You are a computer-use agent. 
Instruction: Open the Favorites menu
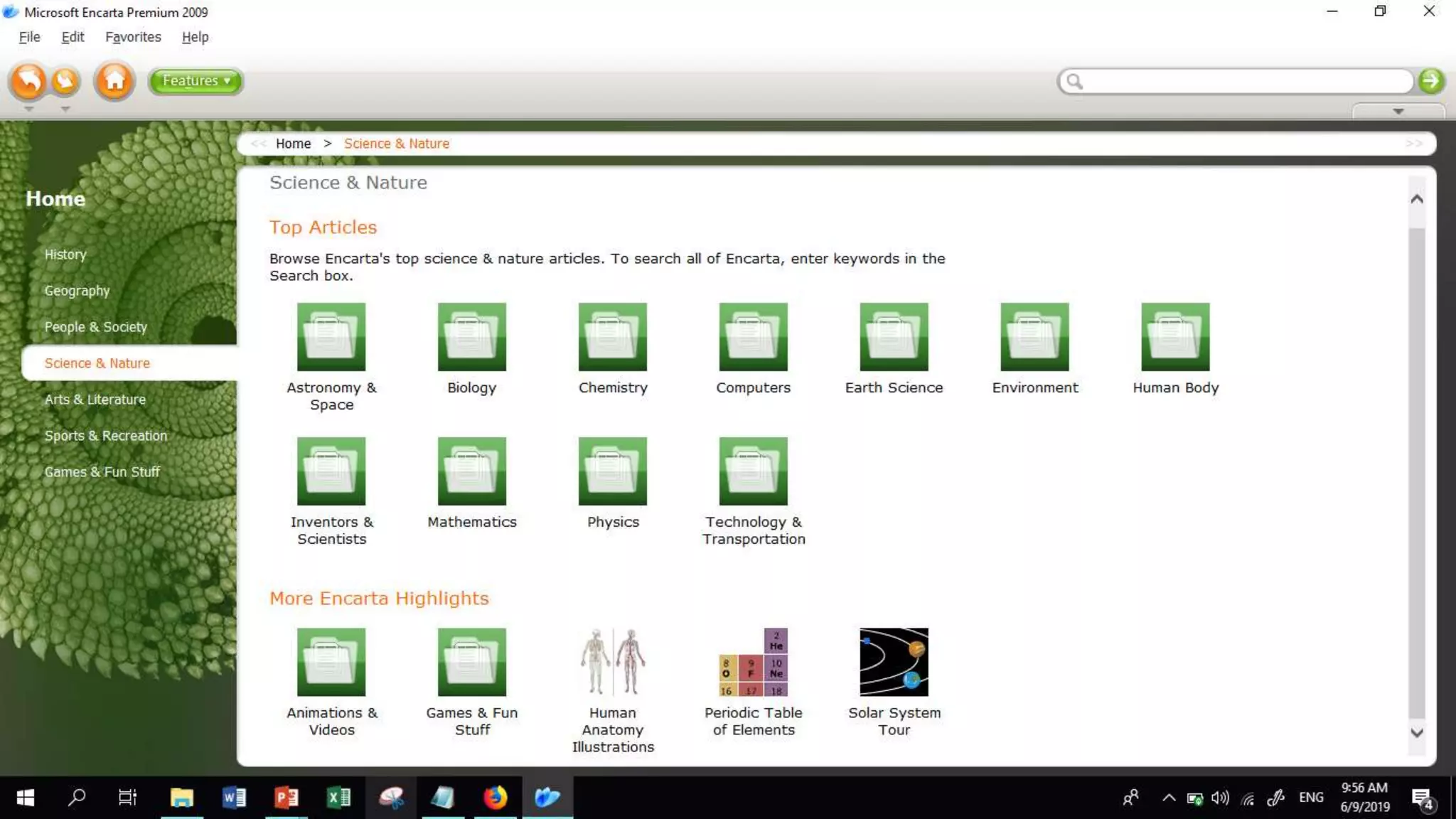tap(133, 37)
